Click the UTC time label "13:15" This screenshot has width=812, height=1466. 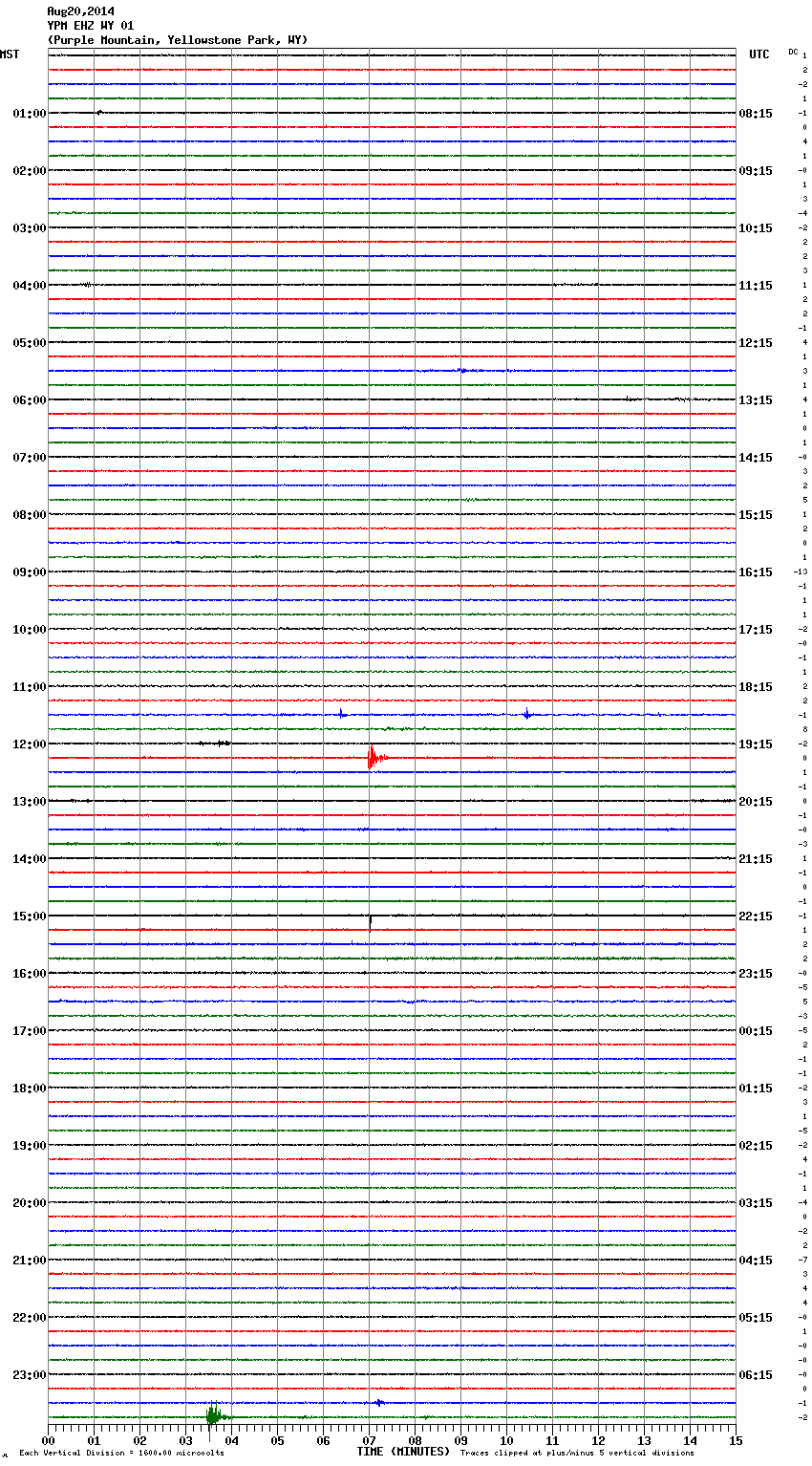click(756, 400)
